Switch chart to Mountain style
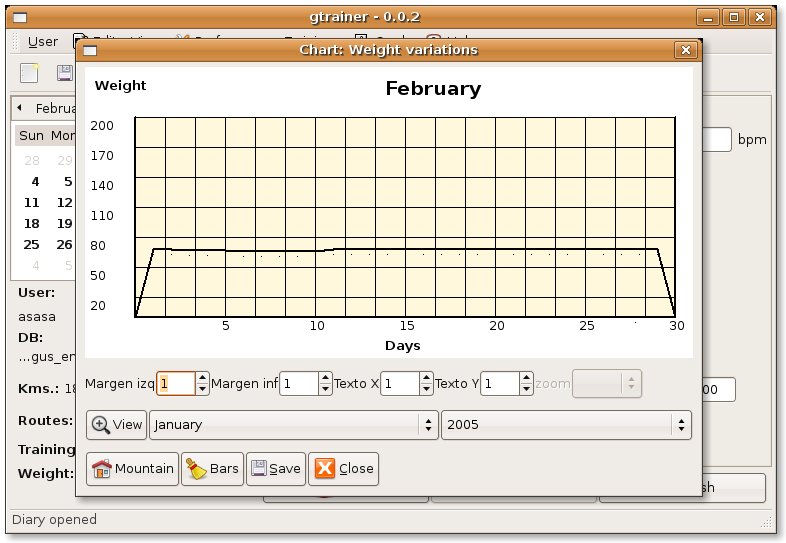This screenshot has height=543, width=786. click(132, 469)
